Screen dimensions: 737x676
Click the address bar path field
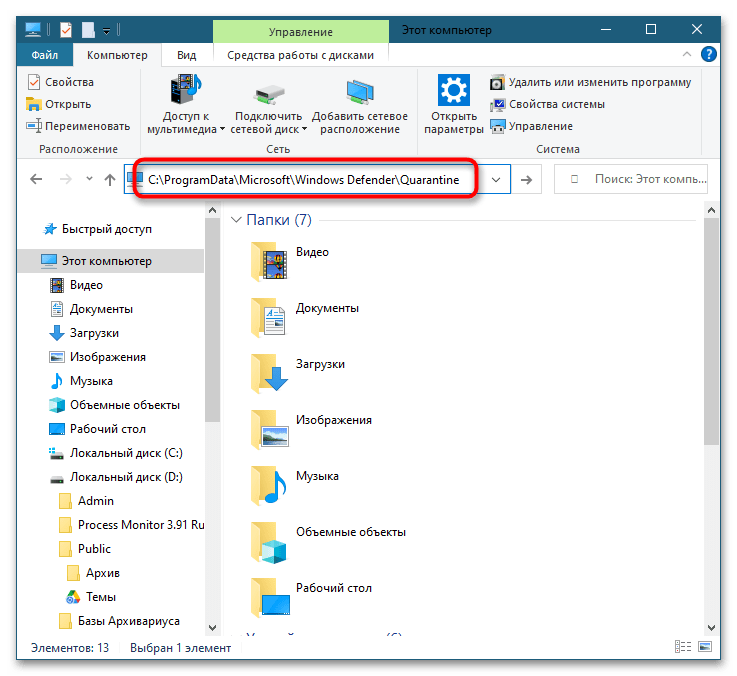(303, 180)
